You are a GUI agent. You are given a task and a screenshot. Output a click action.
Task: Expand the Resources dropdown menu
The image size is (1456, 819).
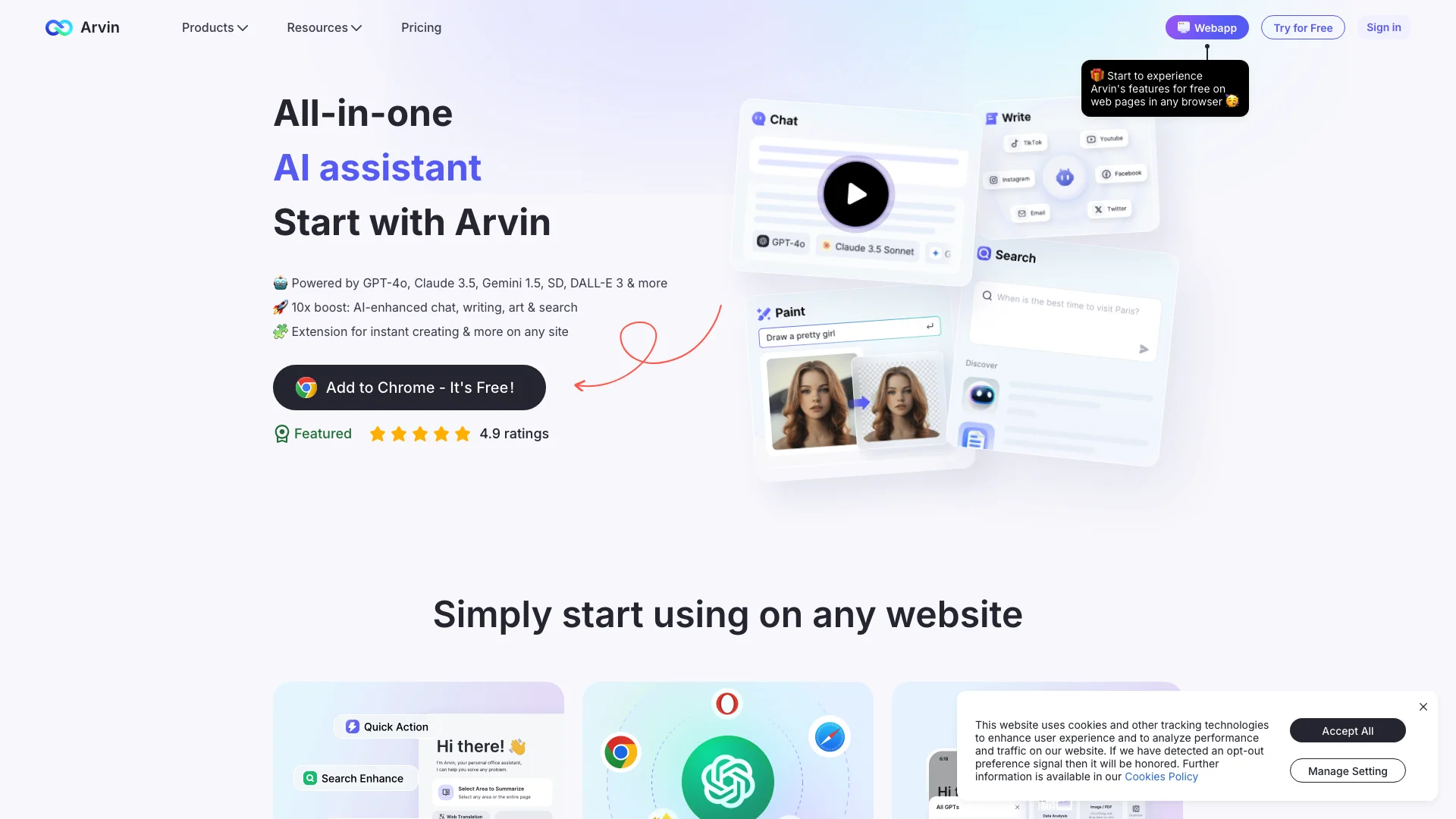click(324, 27)
